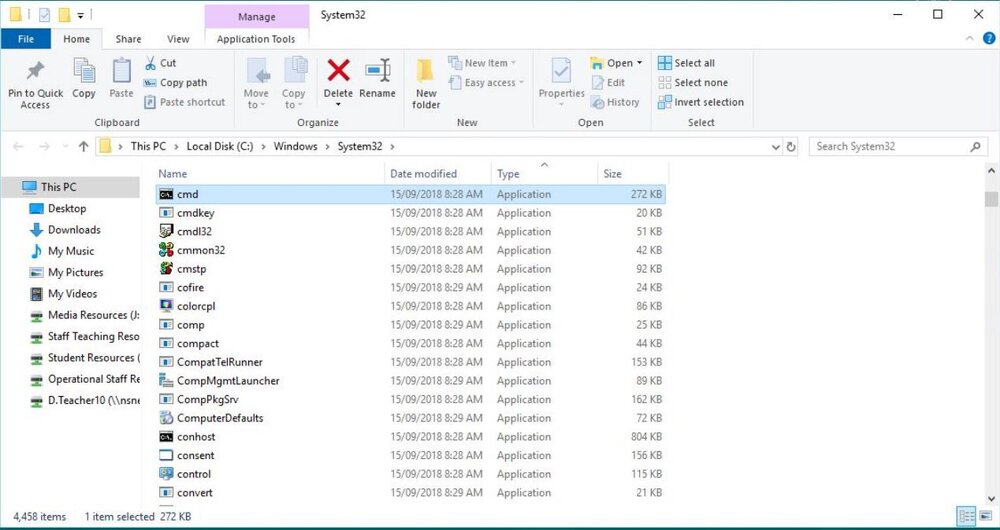Select Desktop in navigation pane

point(66,209)
